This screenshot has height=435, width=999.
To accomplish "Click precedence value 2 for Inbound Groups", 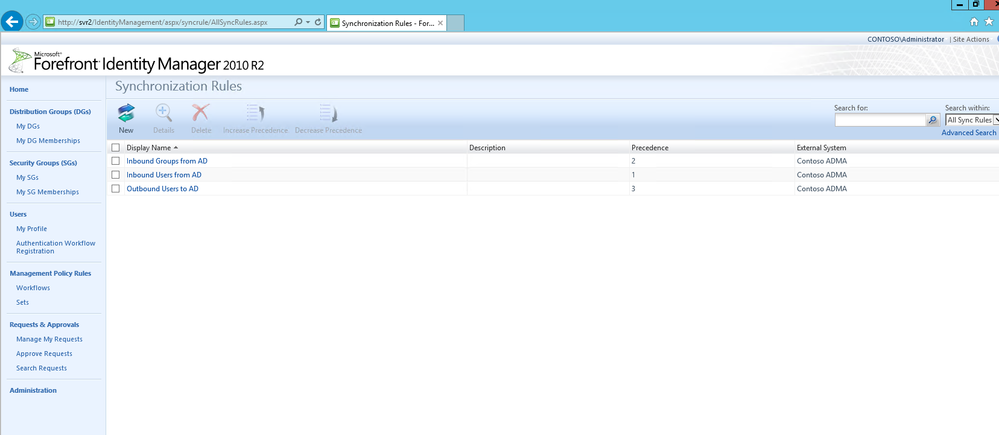I will pos(633,161).
